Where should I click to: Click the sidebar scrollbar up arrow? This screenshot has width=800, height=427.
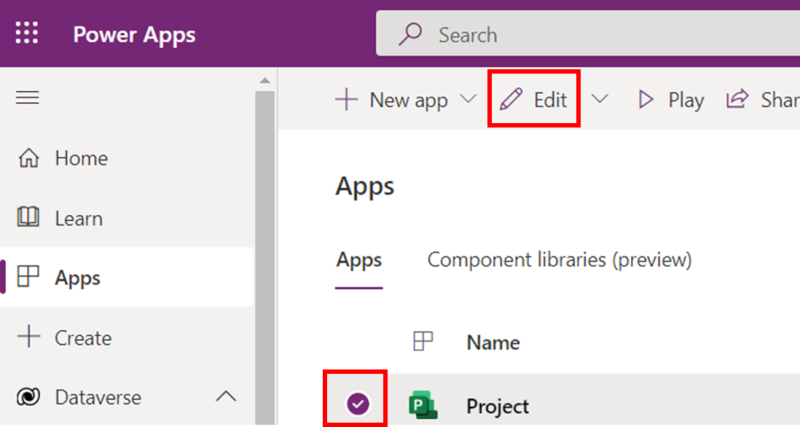pyautogui.click(x=265, y=80)
